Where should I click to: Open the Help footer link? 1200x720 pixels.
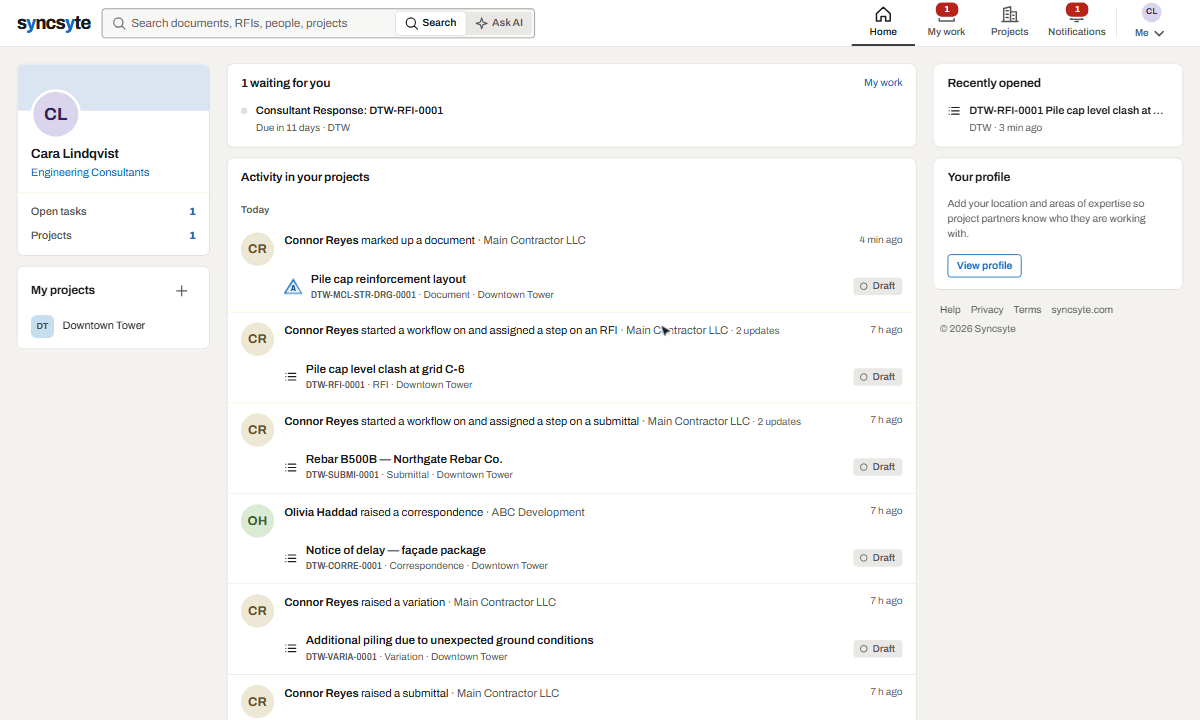(x=950, y=310)
